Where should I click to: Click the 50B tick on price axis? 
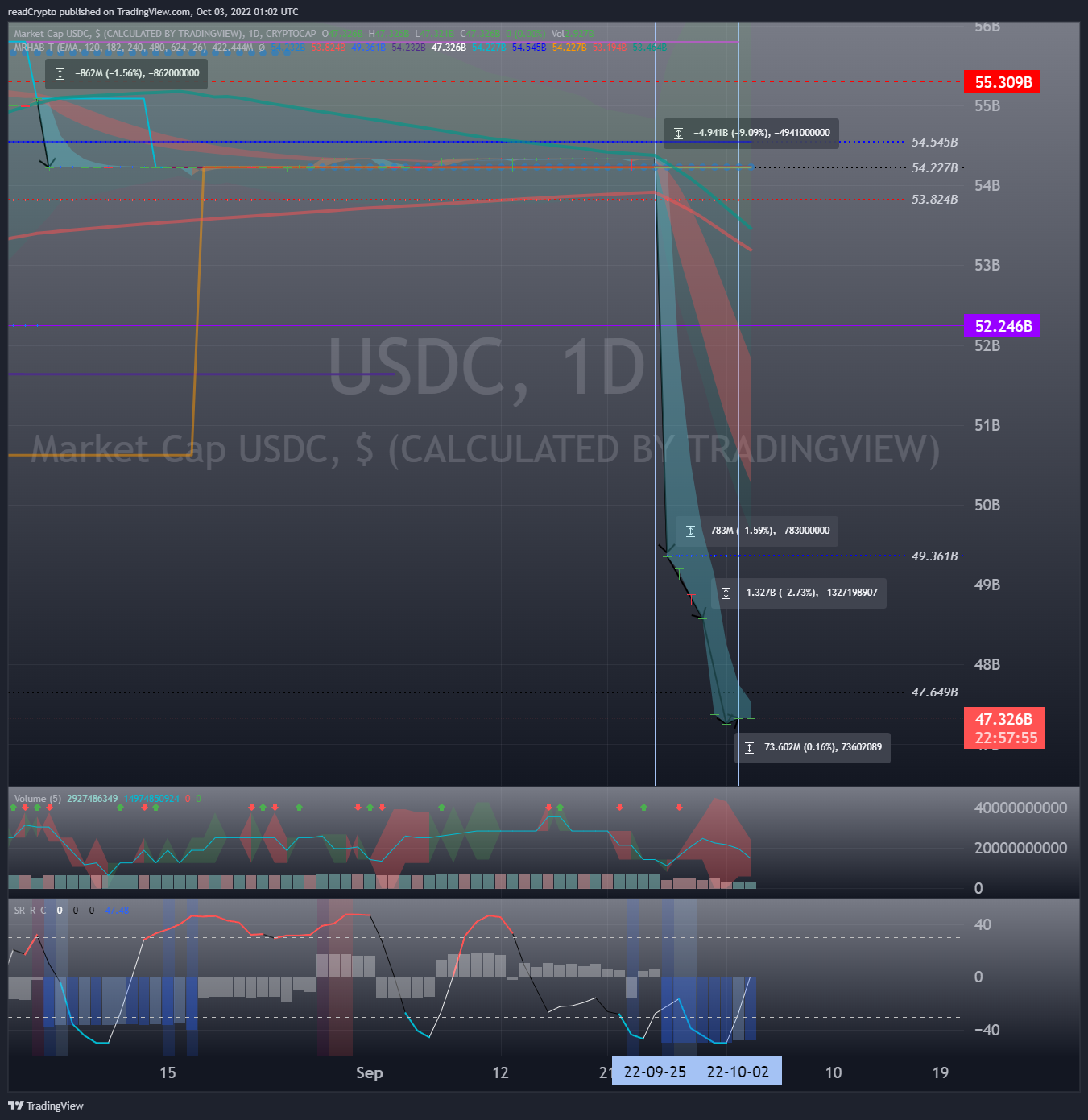point(987,505)
